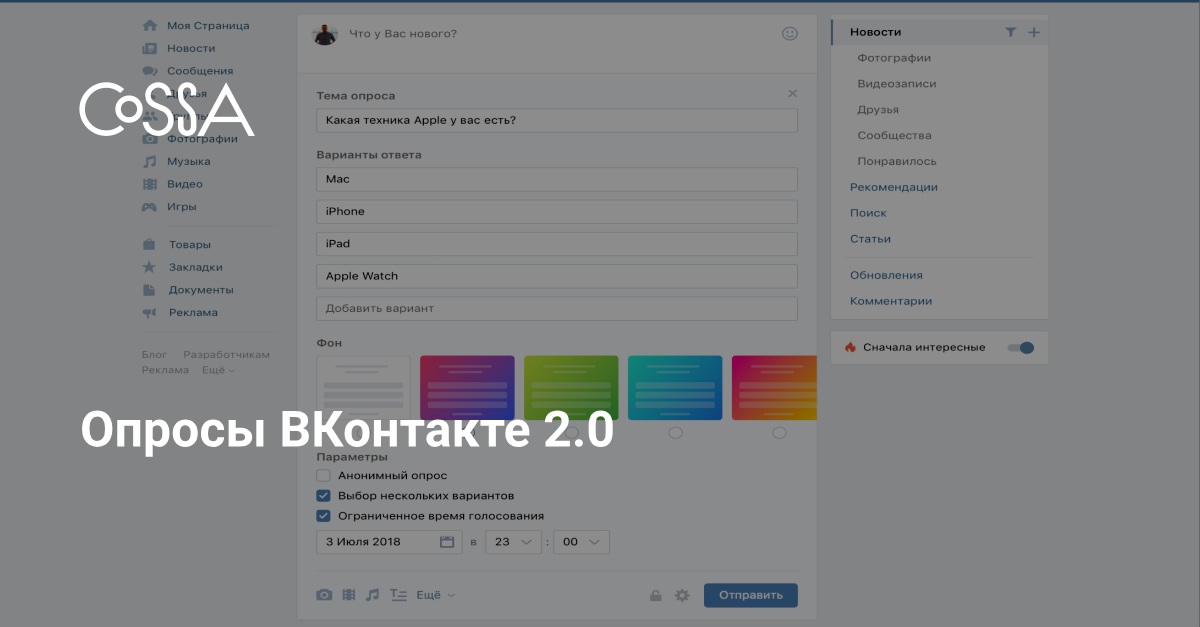Choose the pink-orange gradient poll background
Viewport: 1200px width, 627px height.
(775, 388)
